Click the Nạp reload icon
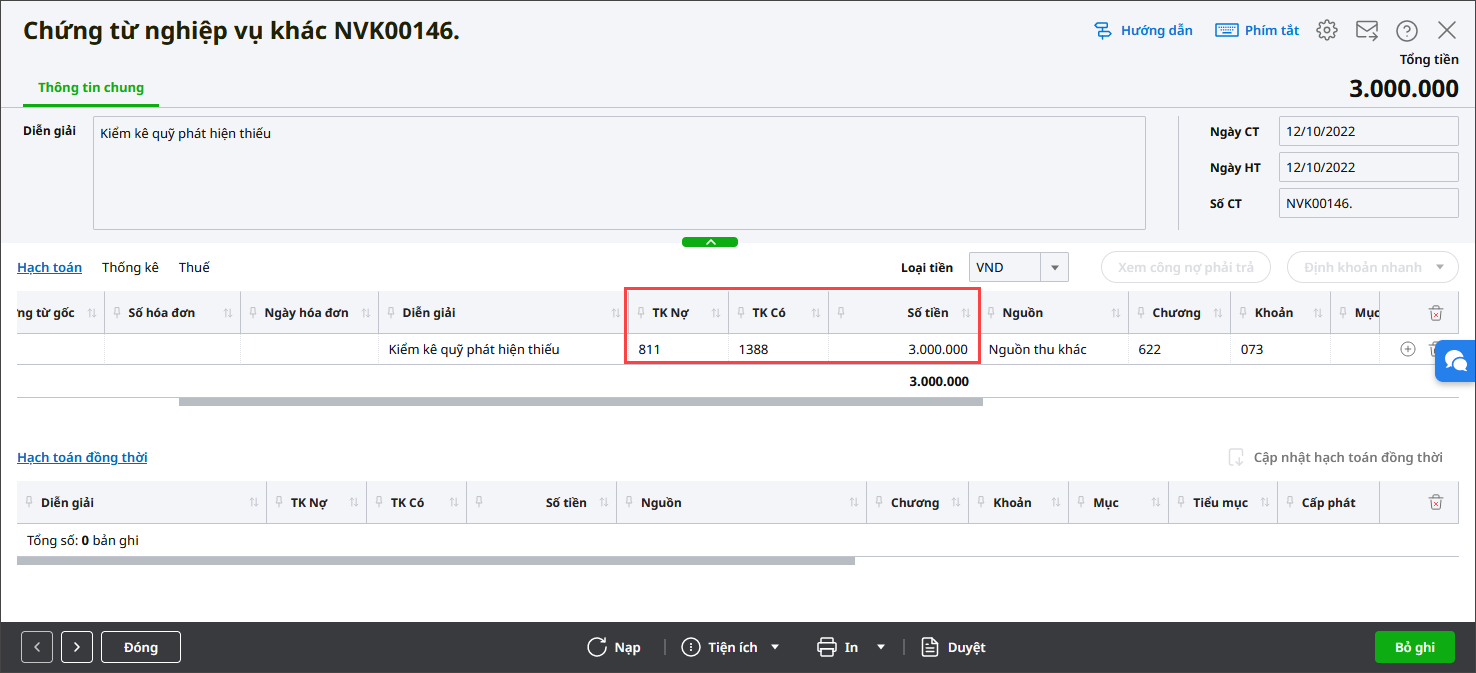Viewport: 1476px width, 673px height. click(x=597, y=647)
